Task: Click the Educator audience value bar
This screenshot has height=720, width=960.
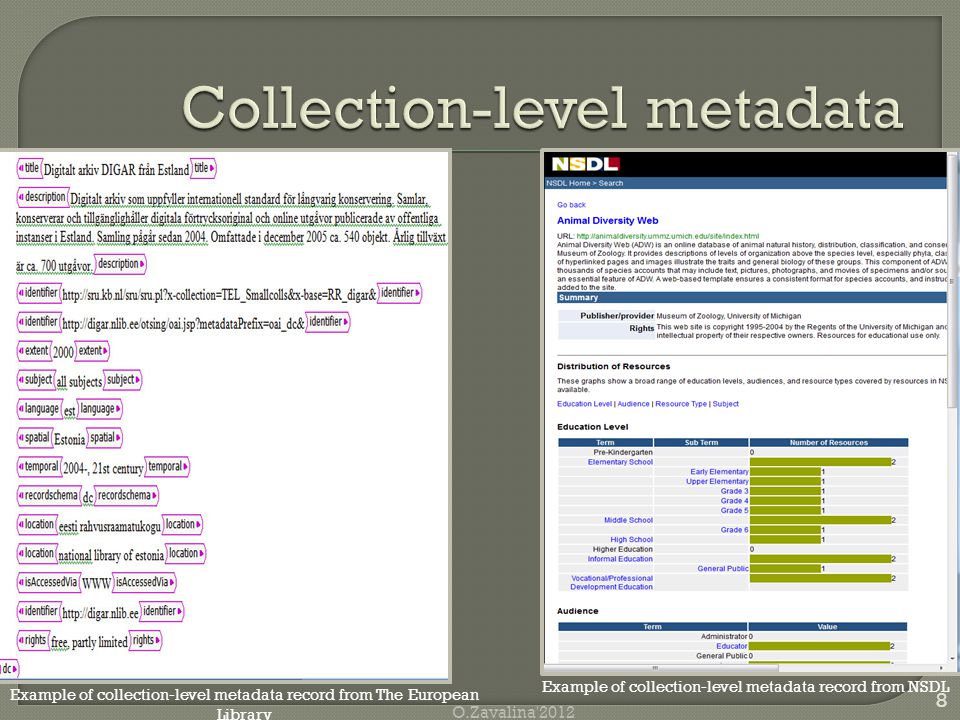Action: point(819,646)
